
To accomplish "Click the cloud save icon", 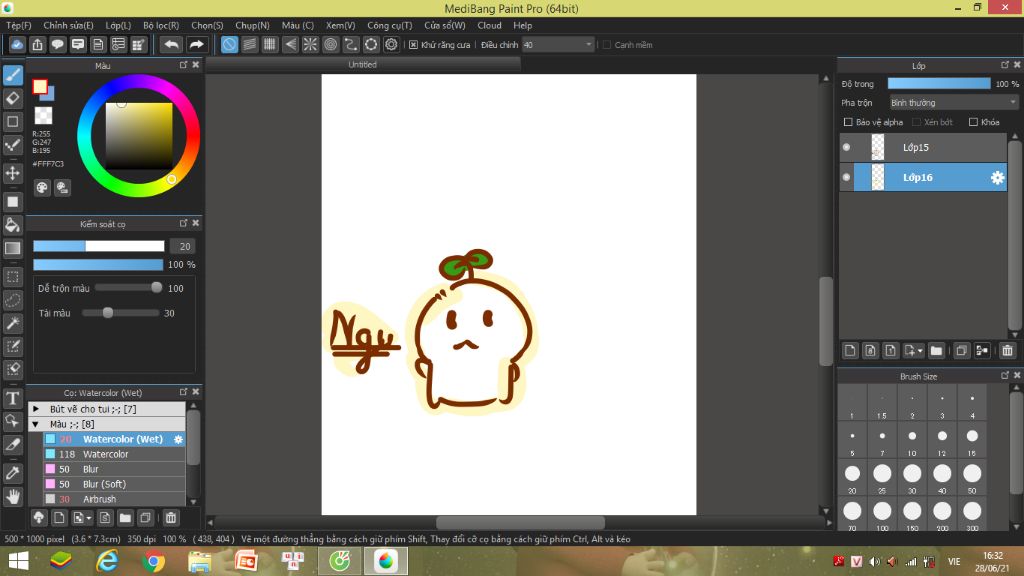I will pos(18,44).
